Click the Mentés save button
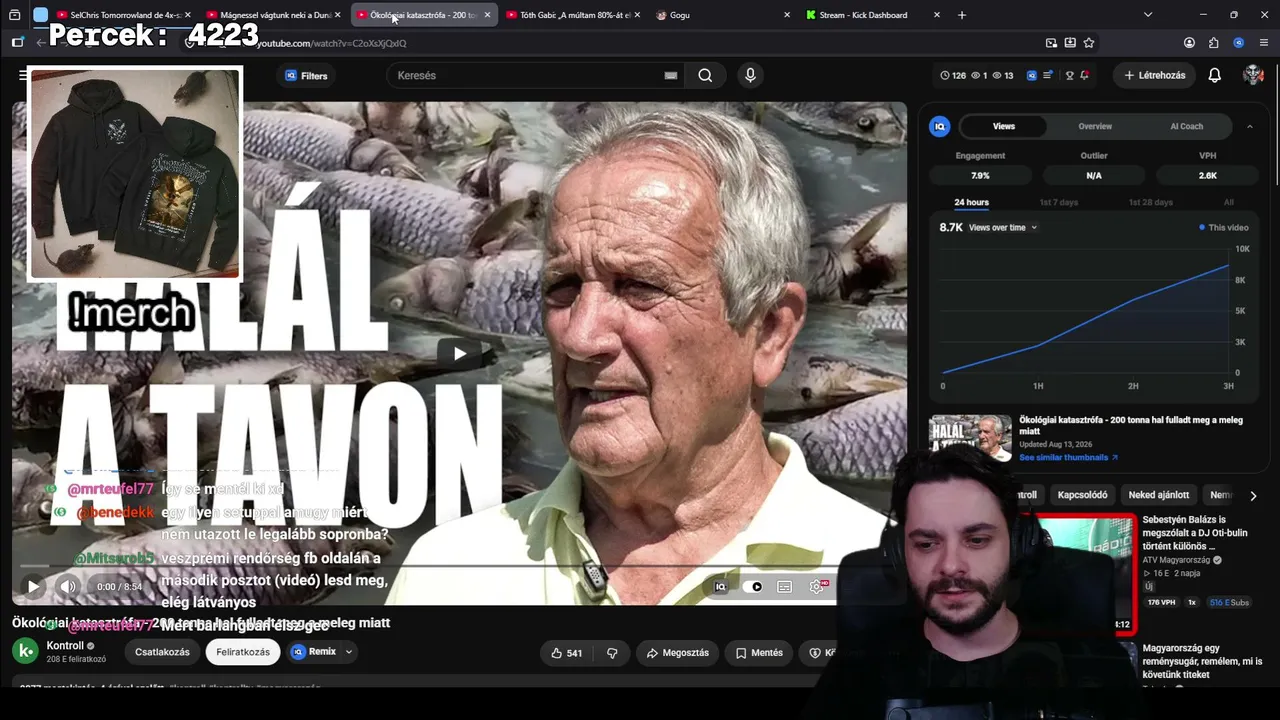 coord(759,653)
